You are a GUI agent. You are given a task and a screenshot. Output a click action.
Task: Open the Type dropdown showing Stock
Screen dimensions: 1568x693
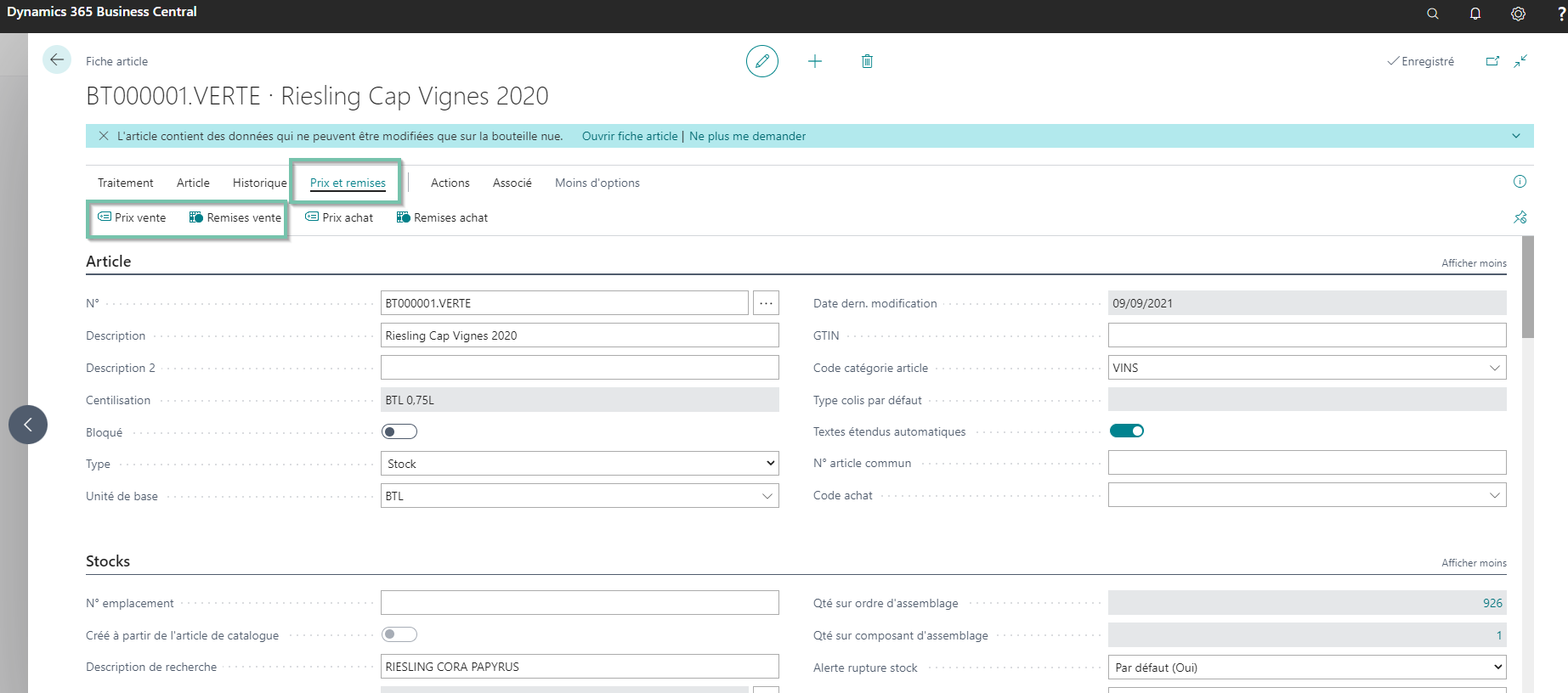(x=580, y=464)
